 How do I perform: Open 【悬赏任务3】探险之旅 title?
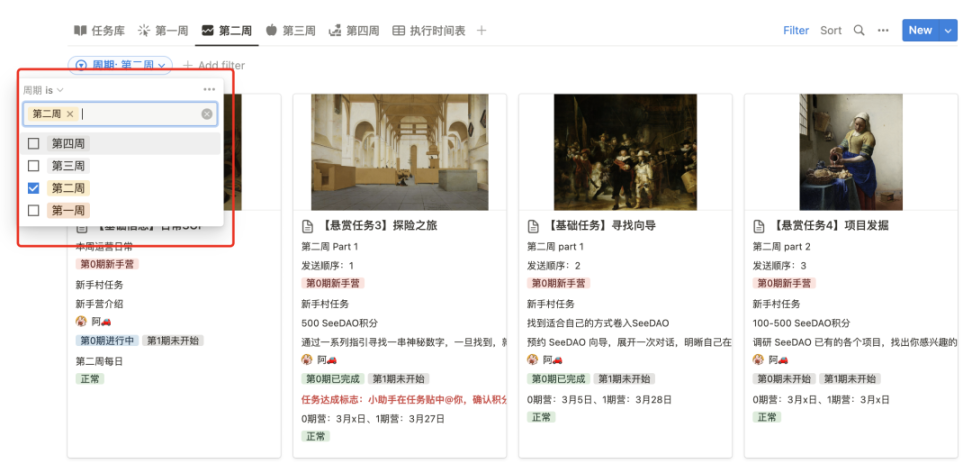pos(378,226)
